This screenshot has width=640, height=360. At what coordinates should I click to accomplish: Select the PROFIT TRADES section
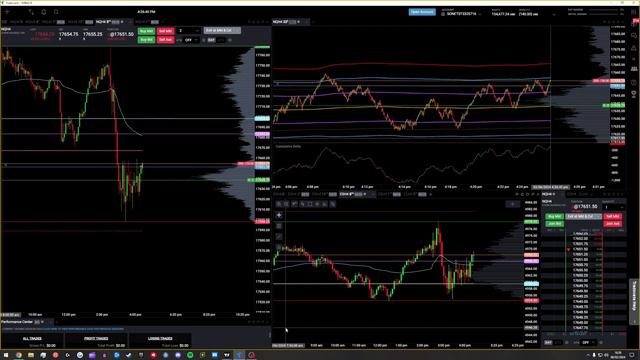pos(96,338)
